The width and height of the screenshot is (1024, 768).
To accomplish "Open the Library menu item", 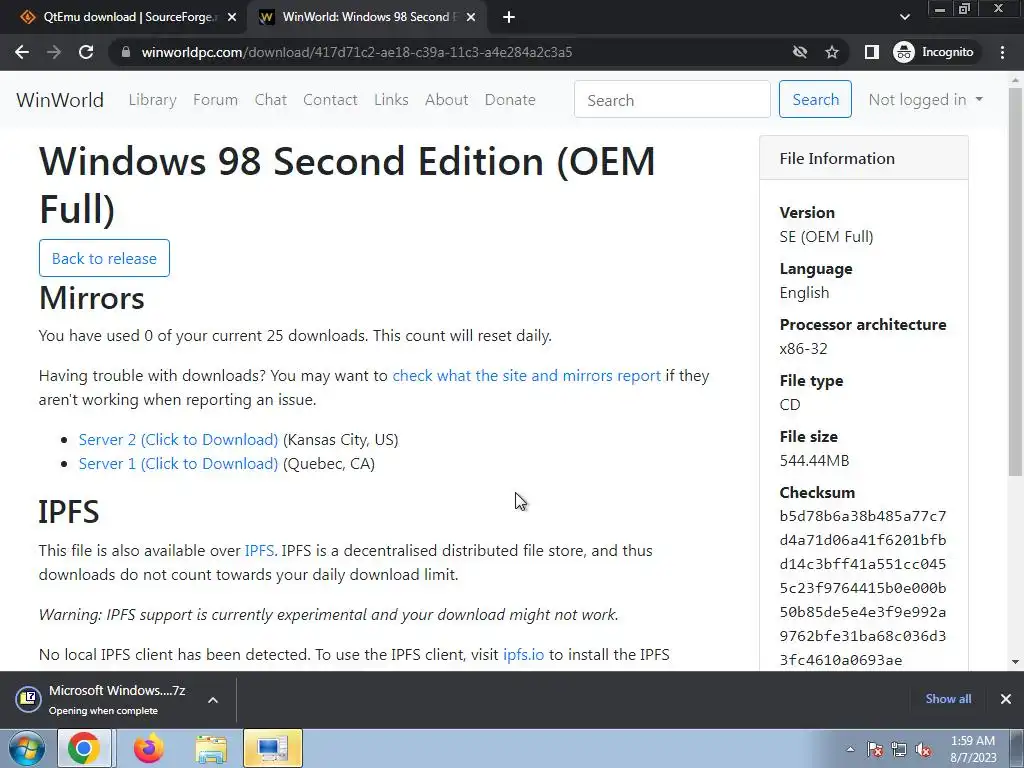I will [x=152, y=100].
